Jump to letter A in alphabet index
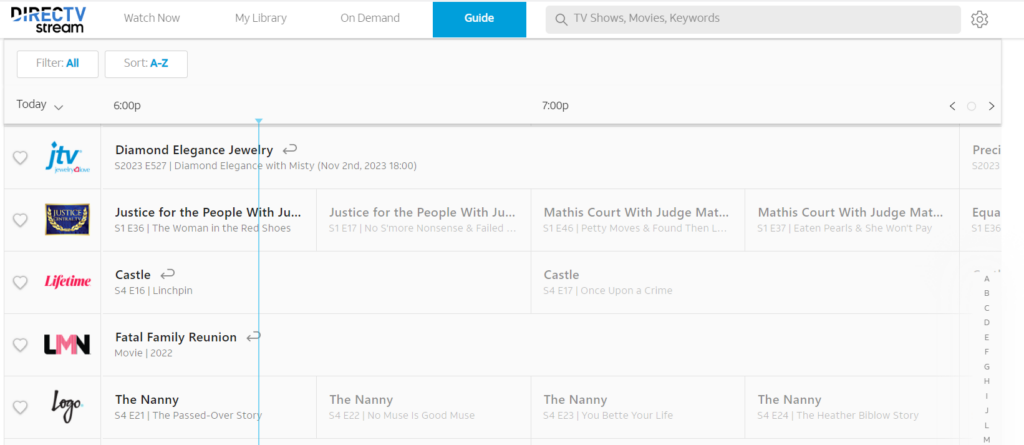Image resolution: width=1024 pixels, height=445 pixels. point(987,278)
